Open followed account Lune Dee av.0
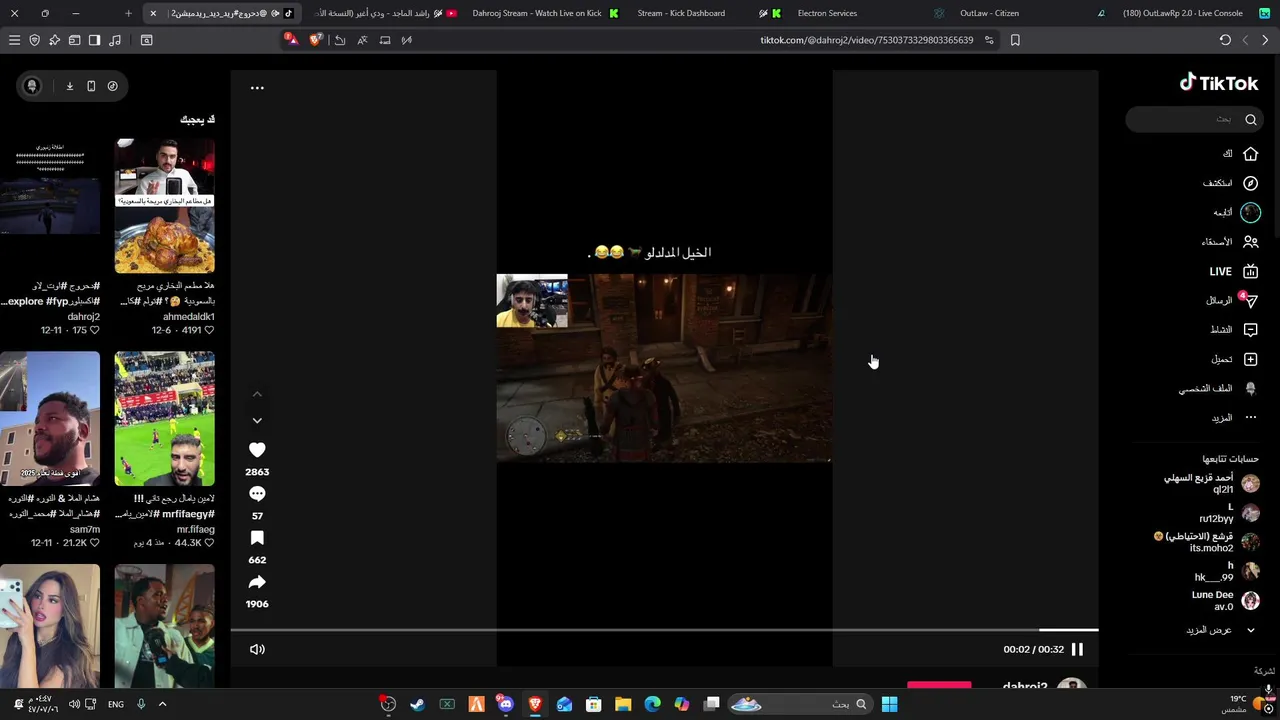This screenshot has height=720, width=1280. 1225,600
